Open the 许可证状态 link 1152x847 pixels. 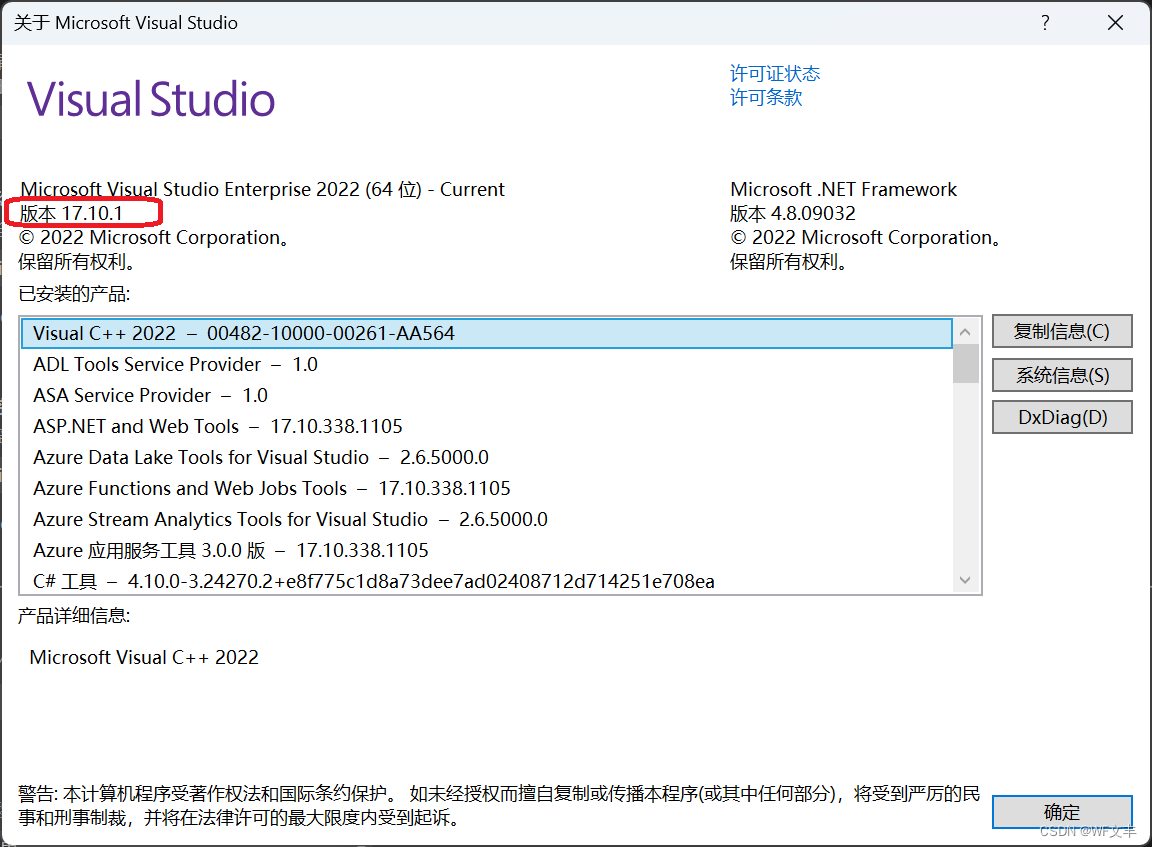click(x=774, y=73)
